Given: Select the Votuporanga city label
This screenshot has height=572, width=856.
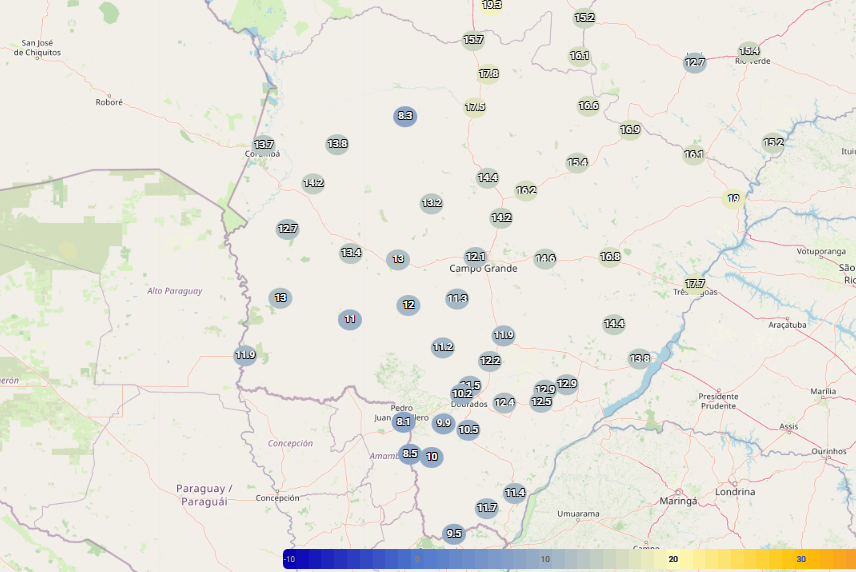Looking at the screenshot, I should click(821, 252).
